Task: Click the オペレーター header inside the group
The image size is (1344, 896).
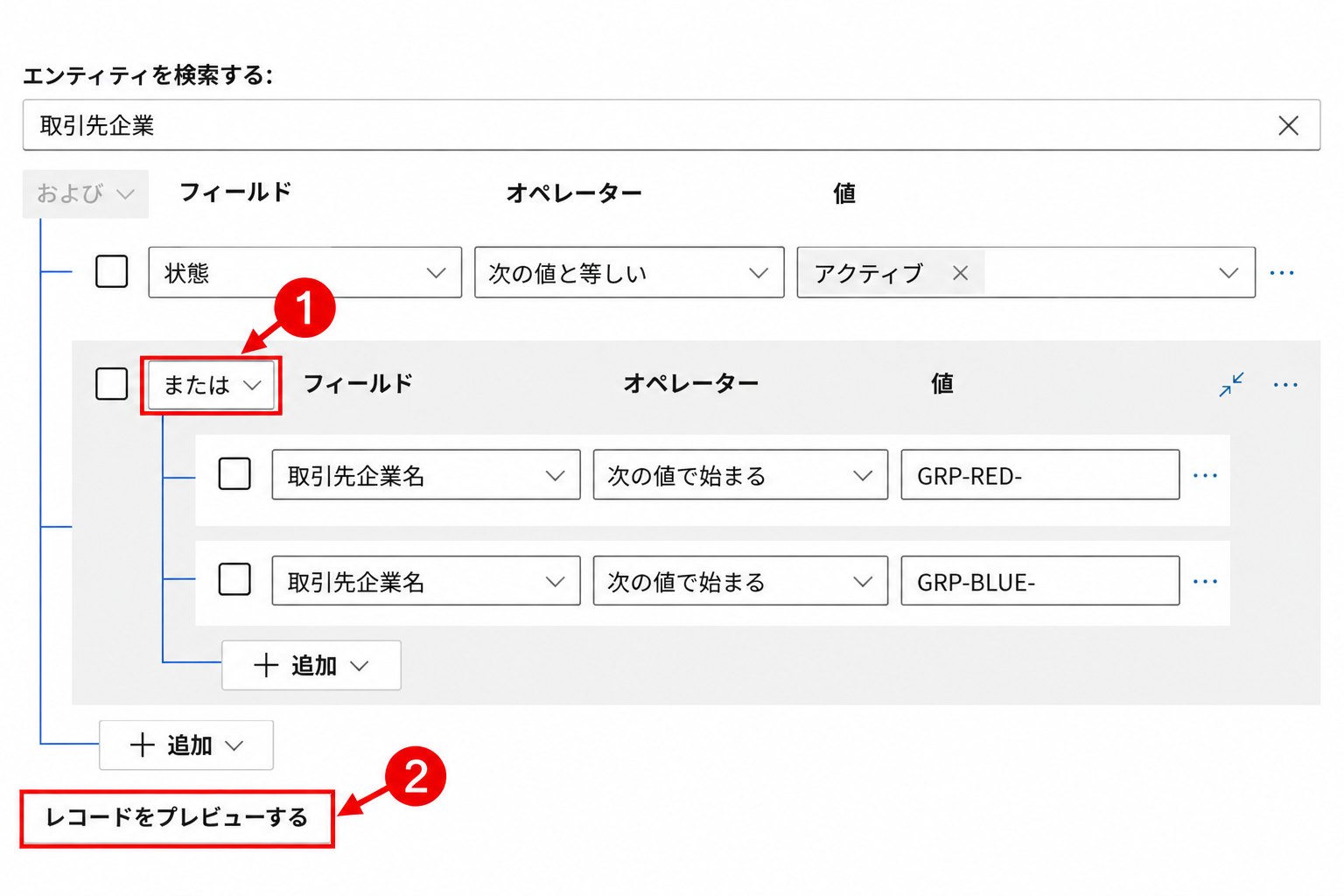Action: pyautogui.click(x=690, y=383)
